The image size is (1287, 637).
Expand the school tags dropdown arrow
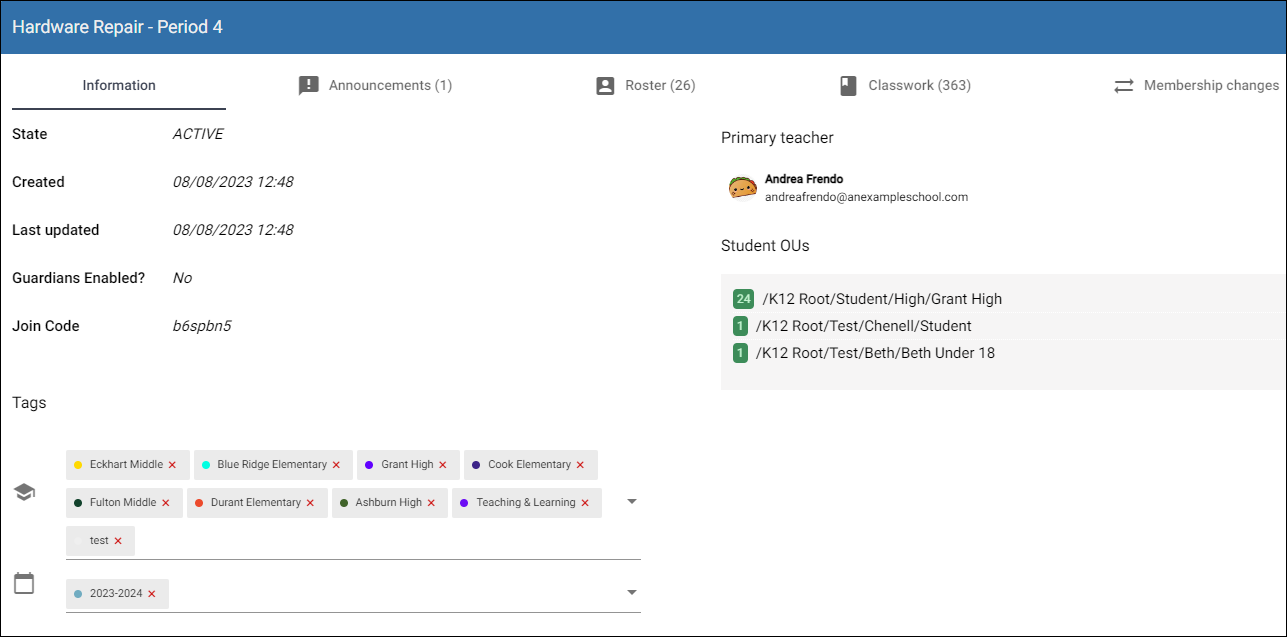[x=631, y=501]
